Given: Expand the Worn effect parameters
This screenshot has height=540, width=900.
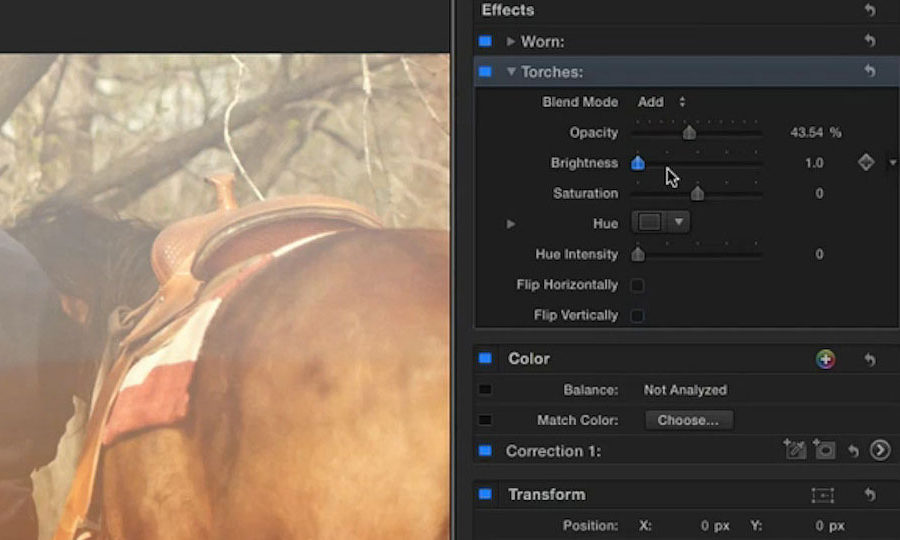Looking at the screenshot, I should click(510, 41).
